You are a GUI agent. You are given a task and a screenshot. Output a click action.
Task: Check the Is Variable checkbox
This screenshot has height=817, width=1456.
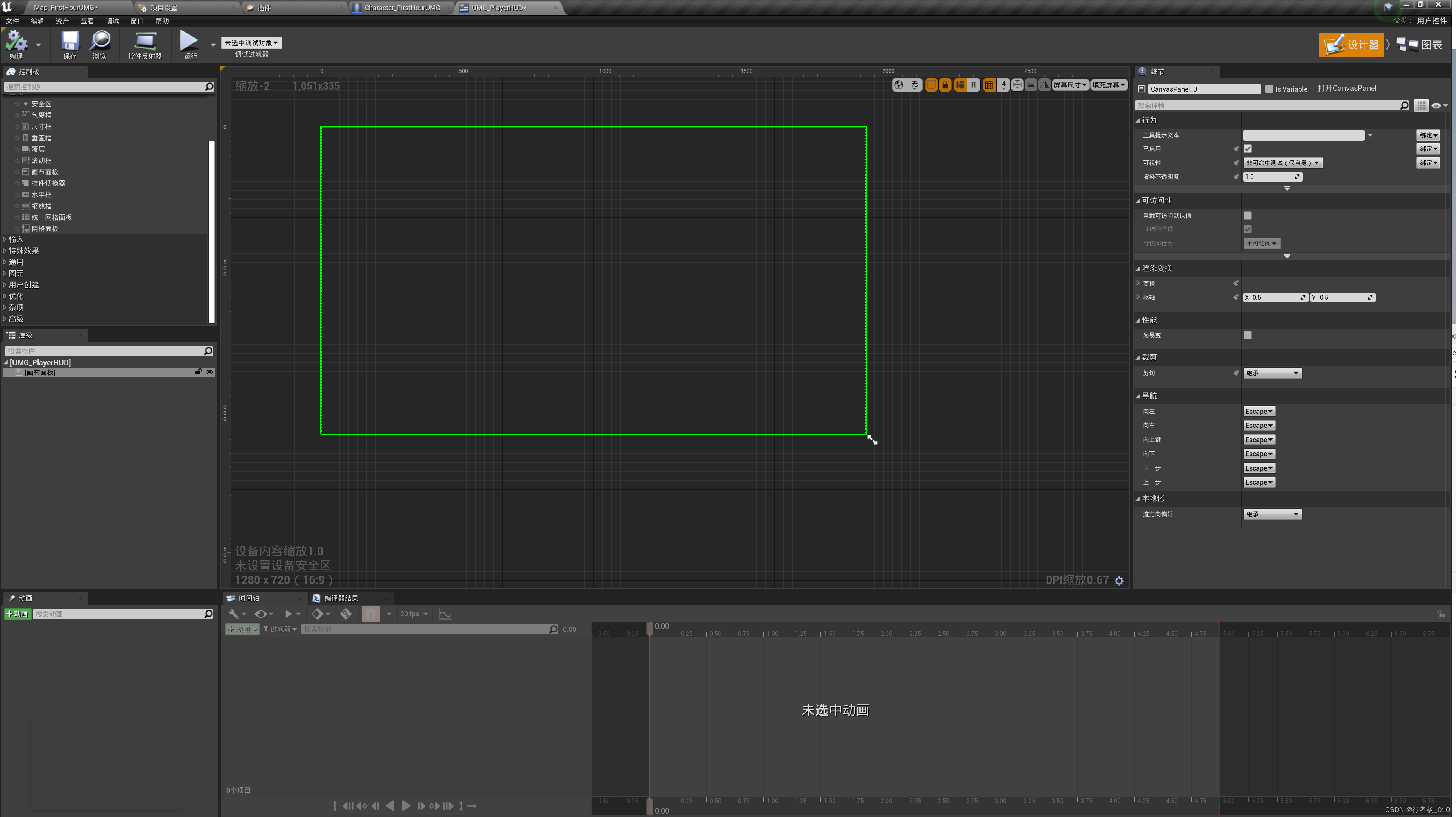pos(1269,89)
